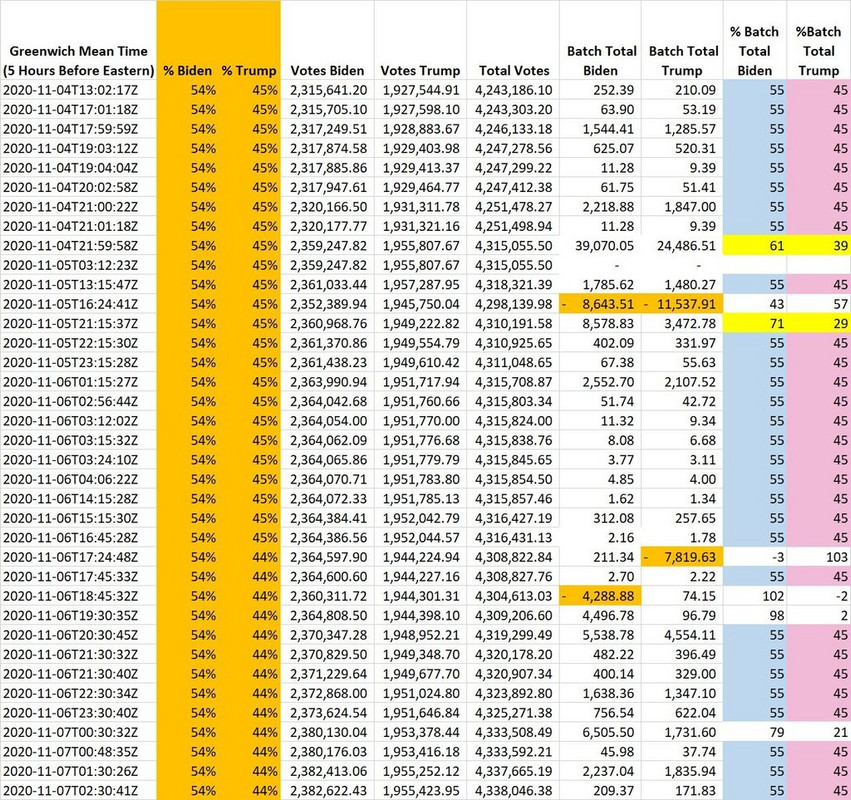Click Votes Trump value 1,927,544.91
This screenshot has width=851, height=800.
click(421, 90)
